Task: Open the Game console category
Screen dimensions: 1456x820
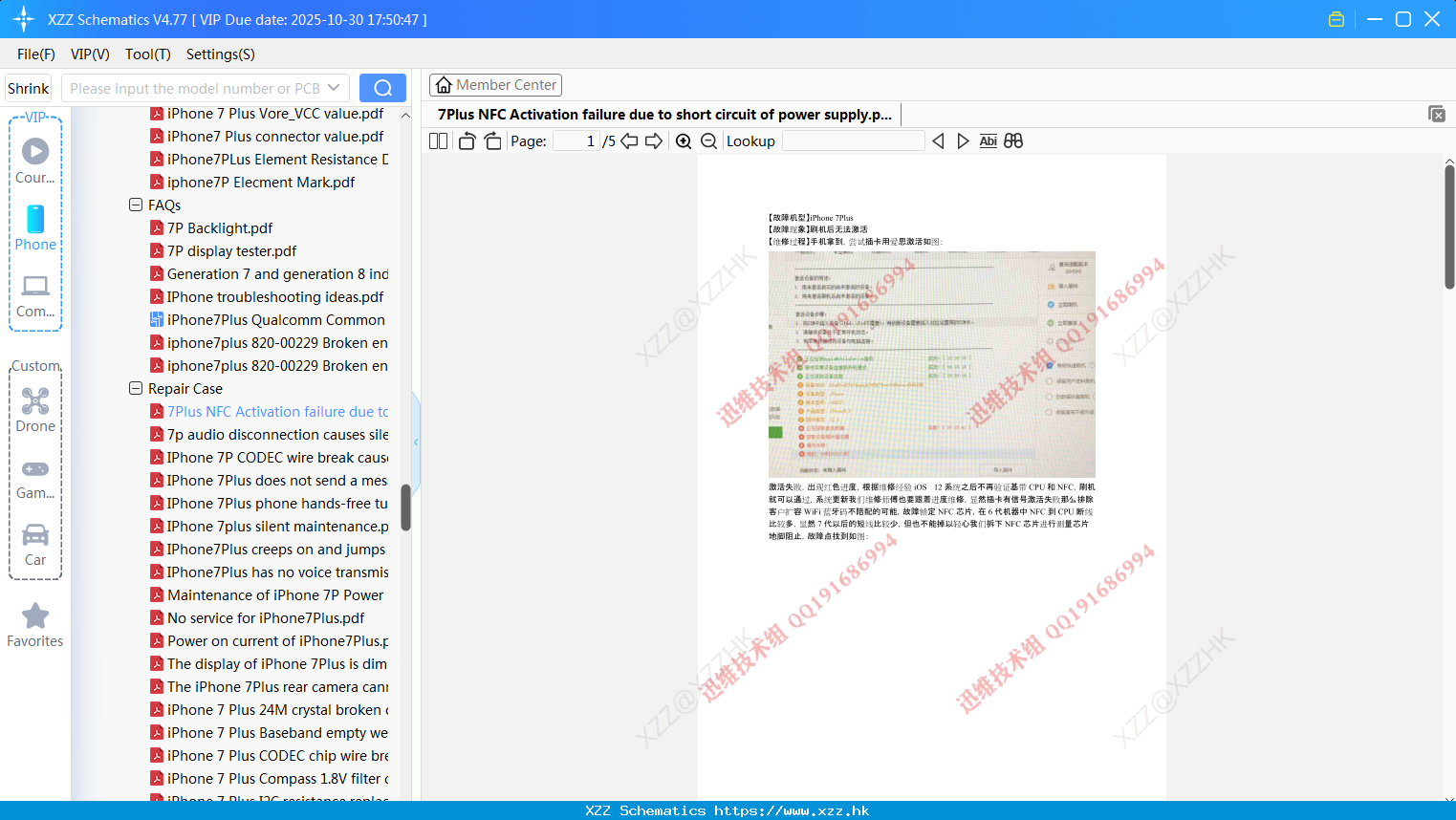Action: pos(35,479)
